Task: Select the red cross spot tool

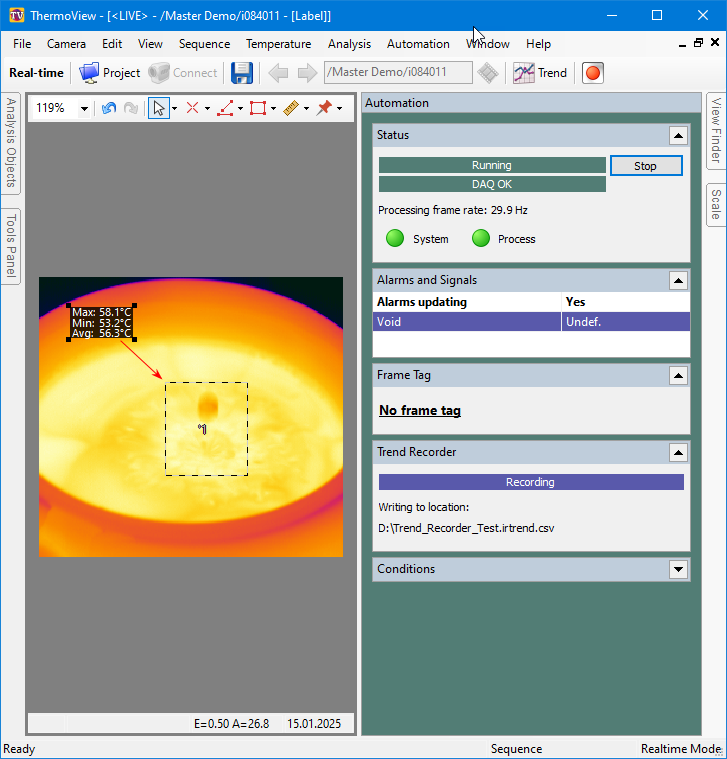Action: 192,108
